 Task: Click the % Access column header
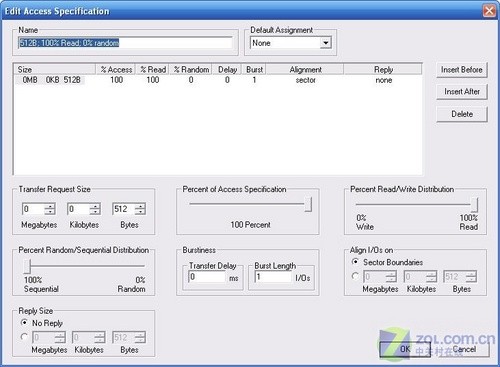pos(115,69)
